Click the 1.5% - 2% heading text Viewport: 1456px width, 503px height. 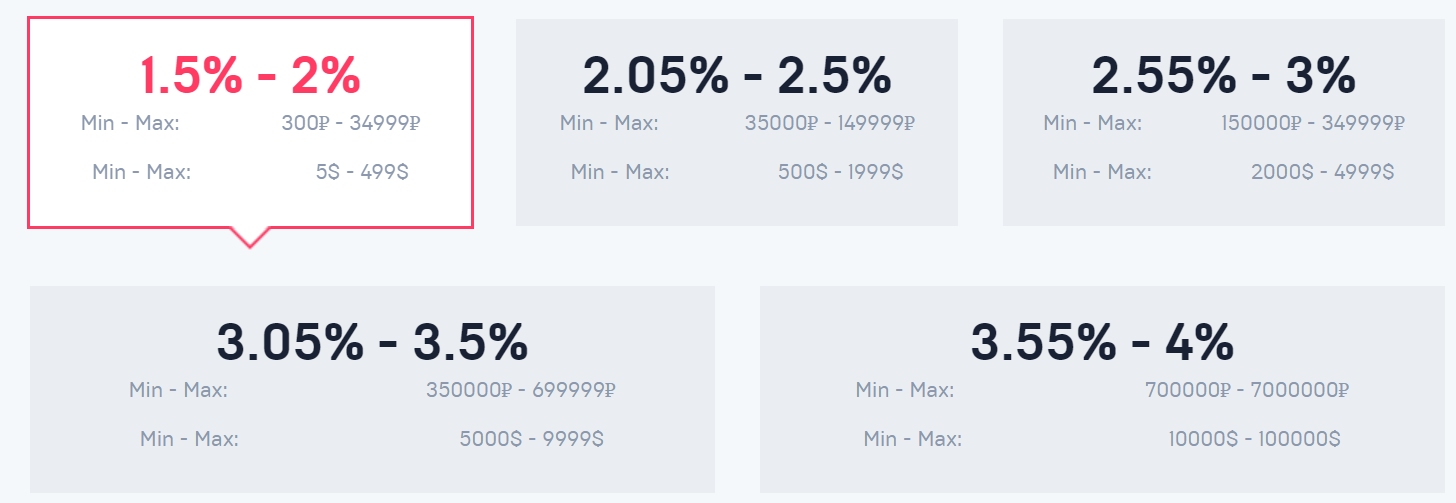pyautogui.click(x=250, y=74)
